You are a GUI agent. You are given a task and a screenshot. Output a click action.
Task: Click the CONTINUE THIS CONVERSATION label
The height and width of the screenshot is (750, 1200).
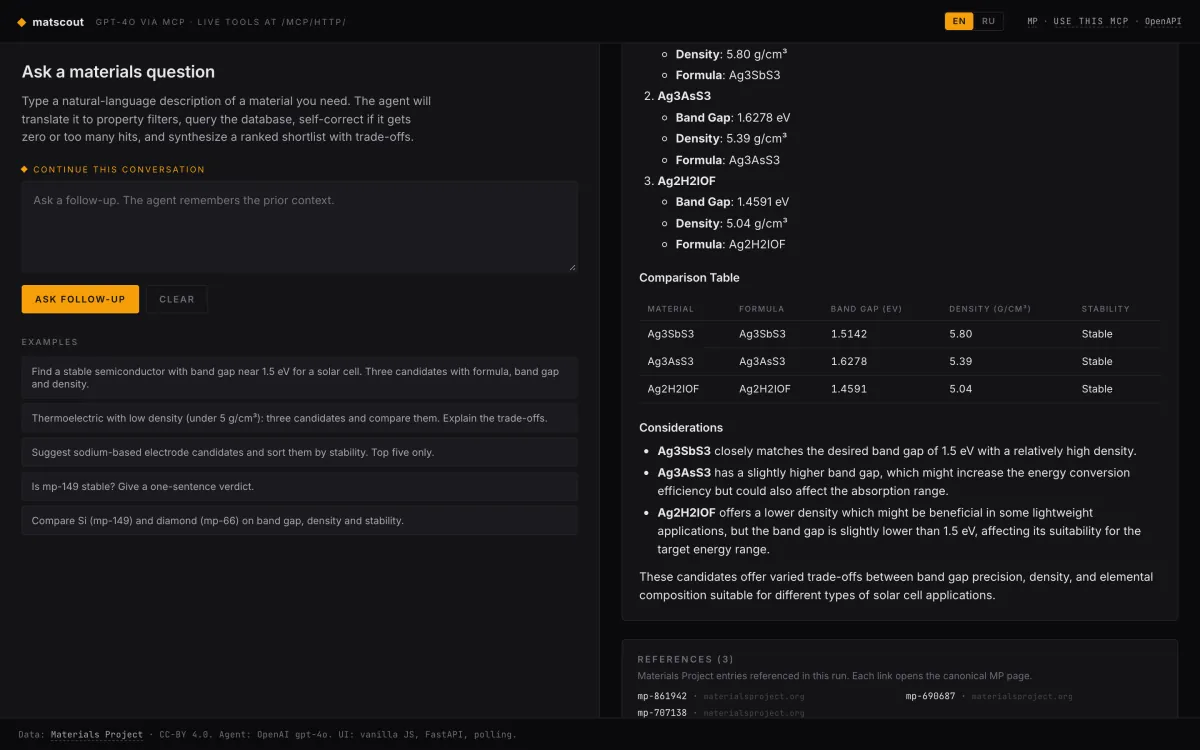pyautogui.click(x=119, y=170)
